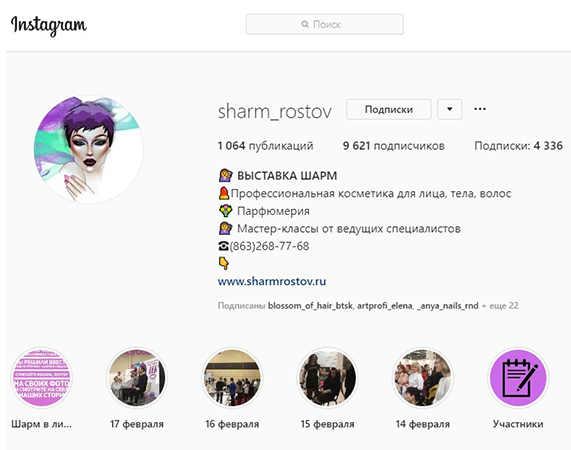The width and height of the screenshot is (571, 450).
Task: Open the three-dots options menu
Action: pyautogui.click(x=480, y=109)
